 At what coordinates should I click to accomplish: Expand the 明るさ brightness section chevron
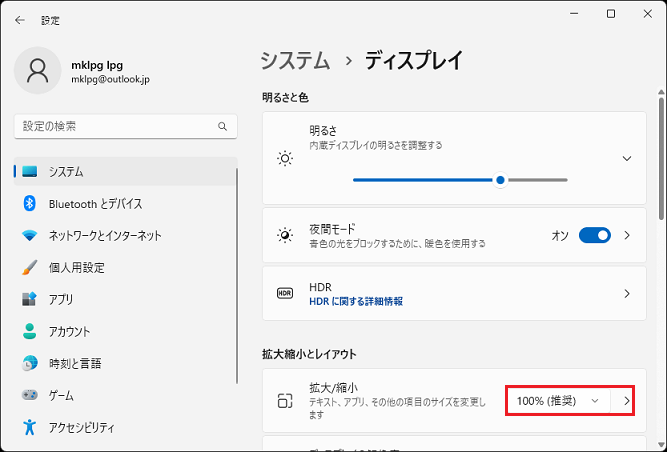click(627, 158)
